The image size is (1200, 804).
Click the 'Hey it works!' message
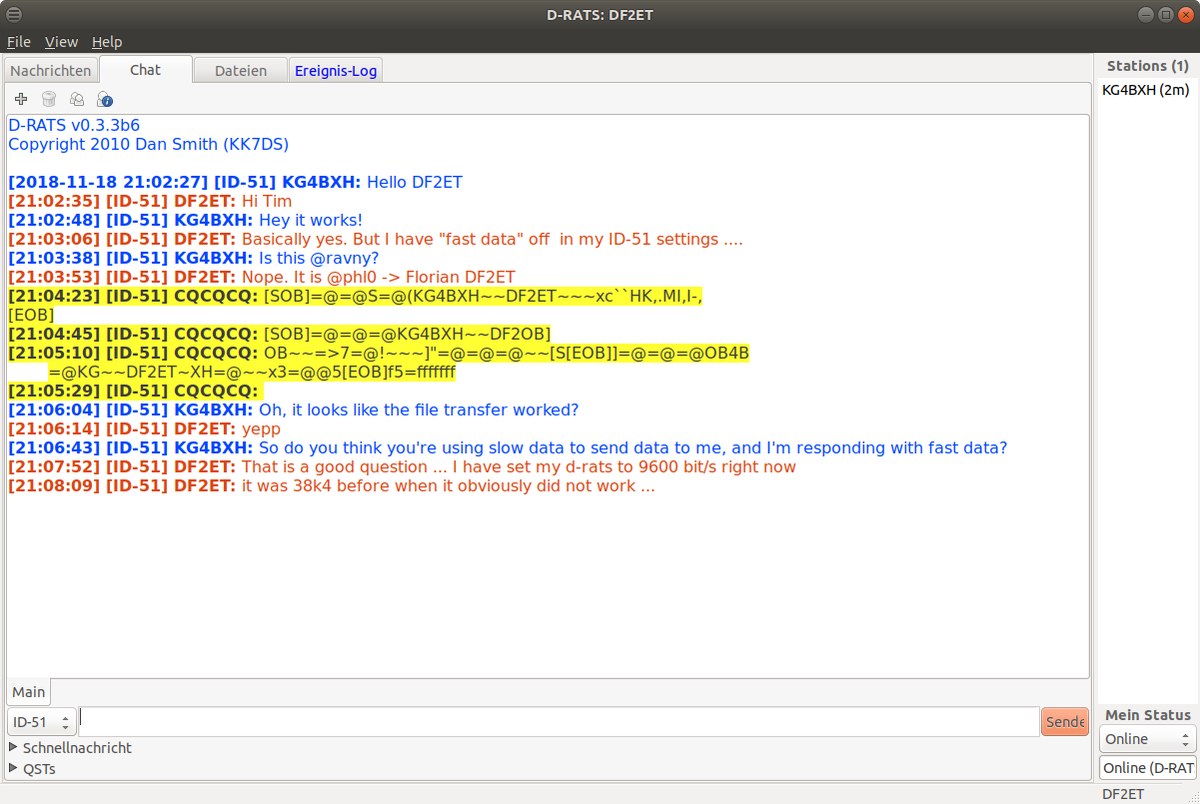point(185,221)
